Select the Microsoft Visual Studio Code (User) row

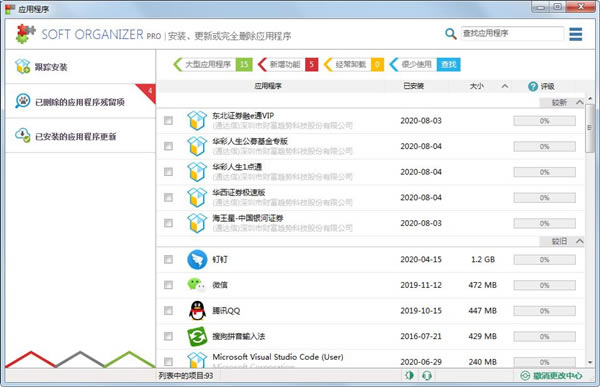click(370, 360)
